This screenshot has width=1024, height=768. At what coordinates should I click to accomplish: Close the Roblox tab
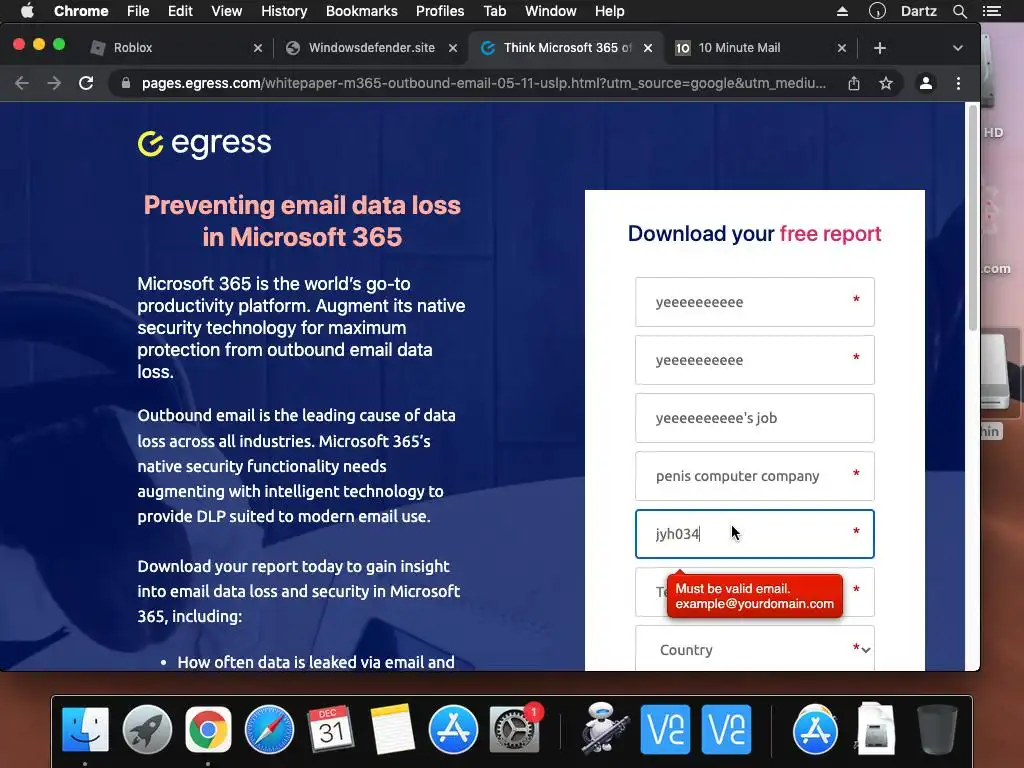[x=258, y=48]
